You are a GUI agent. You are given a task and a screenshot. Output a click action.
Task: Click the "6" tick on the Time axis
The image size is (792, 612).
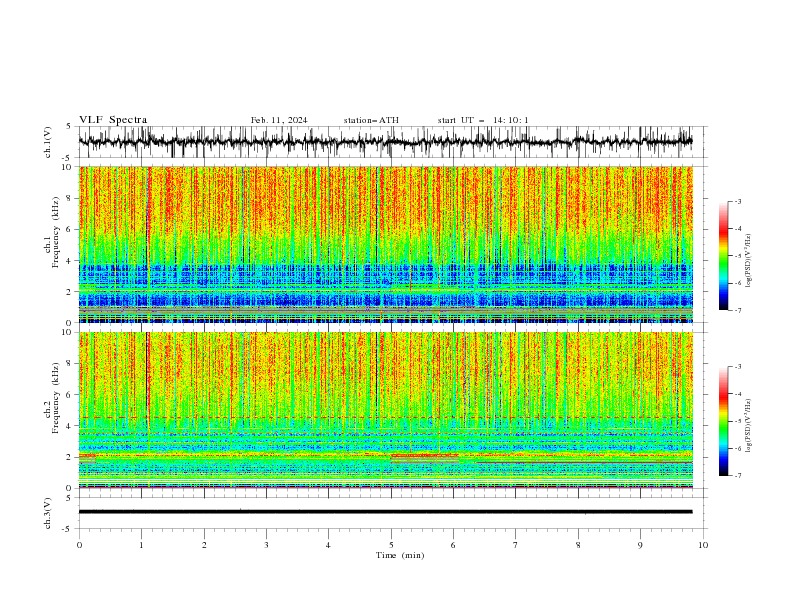coord(453,545)
